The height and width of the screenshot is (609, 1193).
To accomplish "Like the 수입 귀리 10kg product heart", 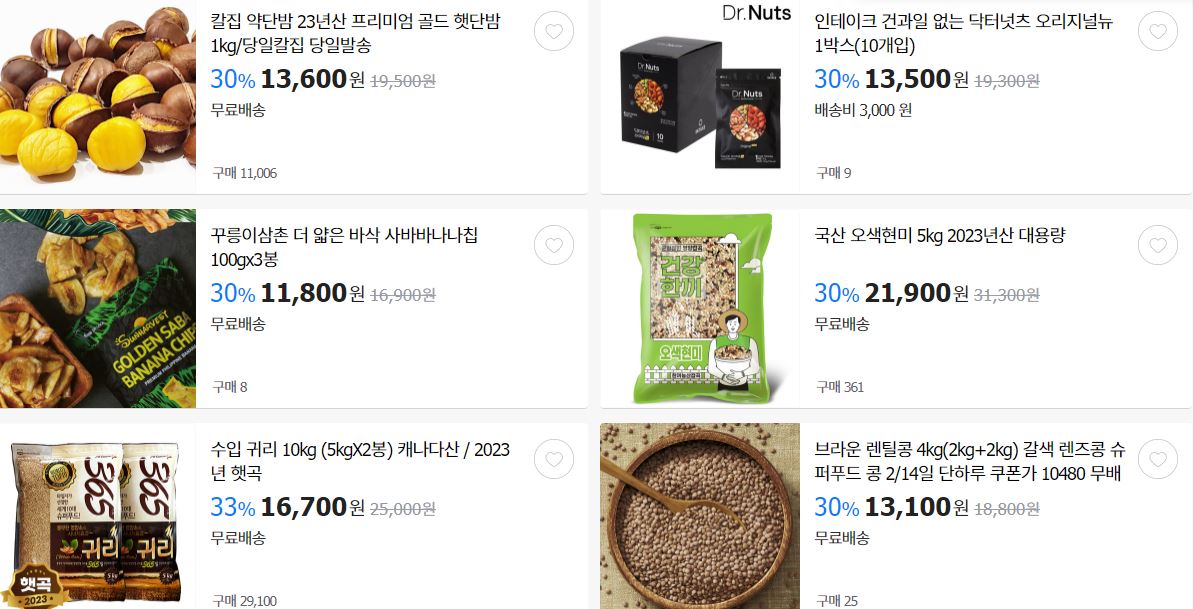I will pyautogui.click(x=554, y=459).
